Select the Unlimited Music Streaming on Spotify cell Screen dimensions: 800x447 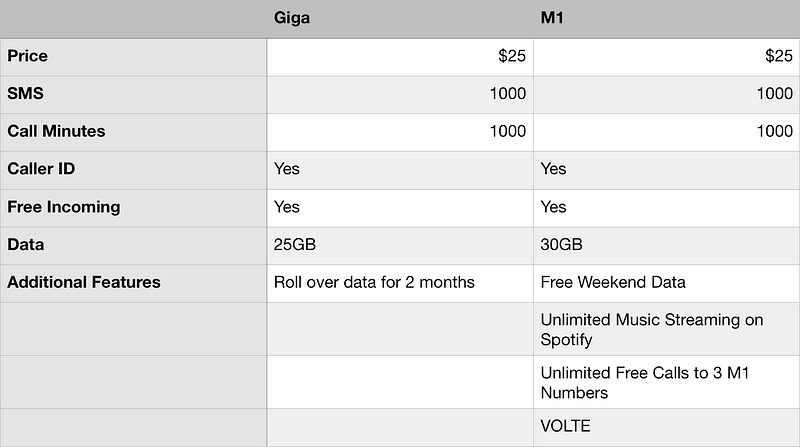[x=666, y=329]
